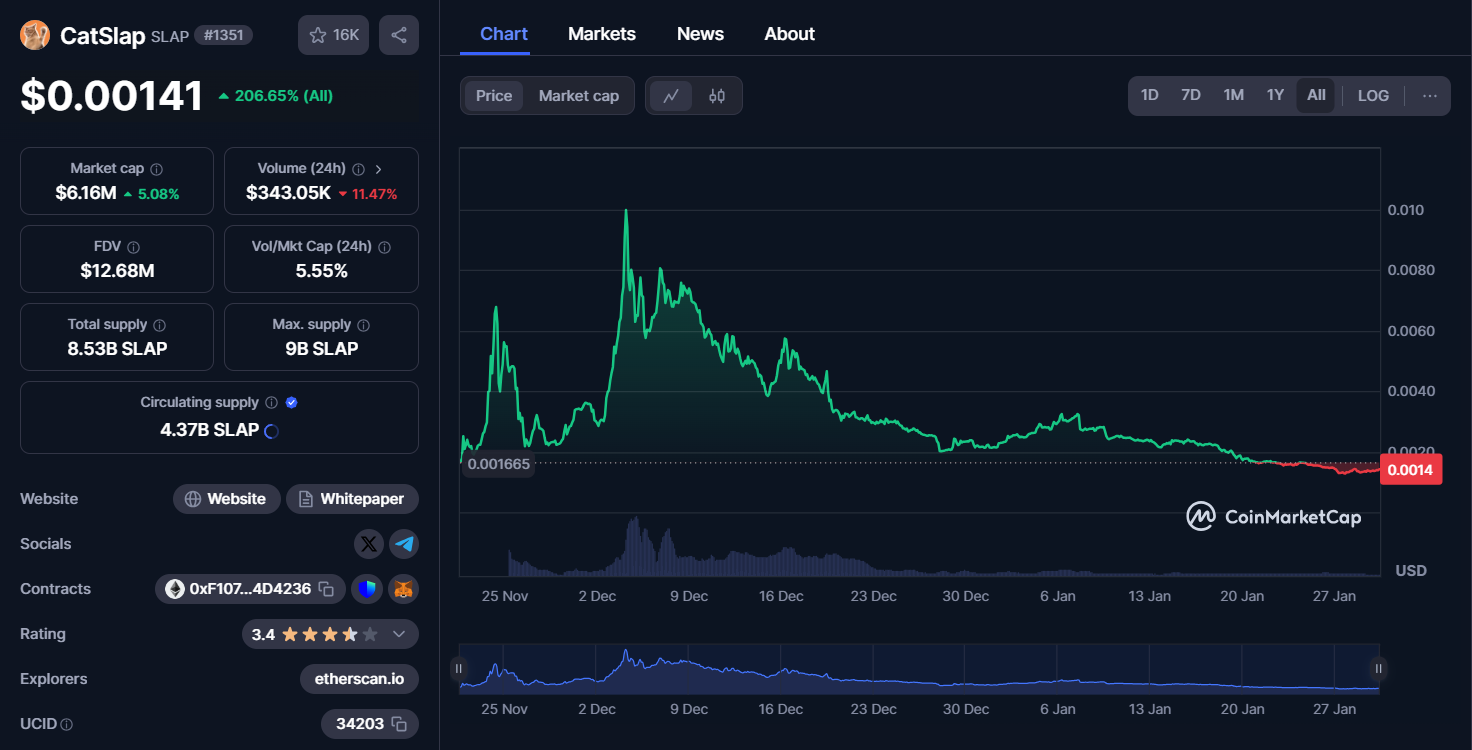The width and height of the screenshot is (1472, 750).
Task: Copy the contract address
Action: [x=326, y=589]
